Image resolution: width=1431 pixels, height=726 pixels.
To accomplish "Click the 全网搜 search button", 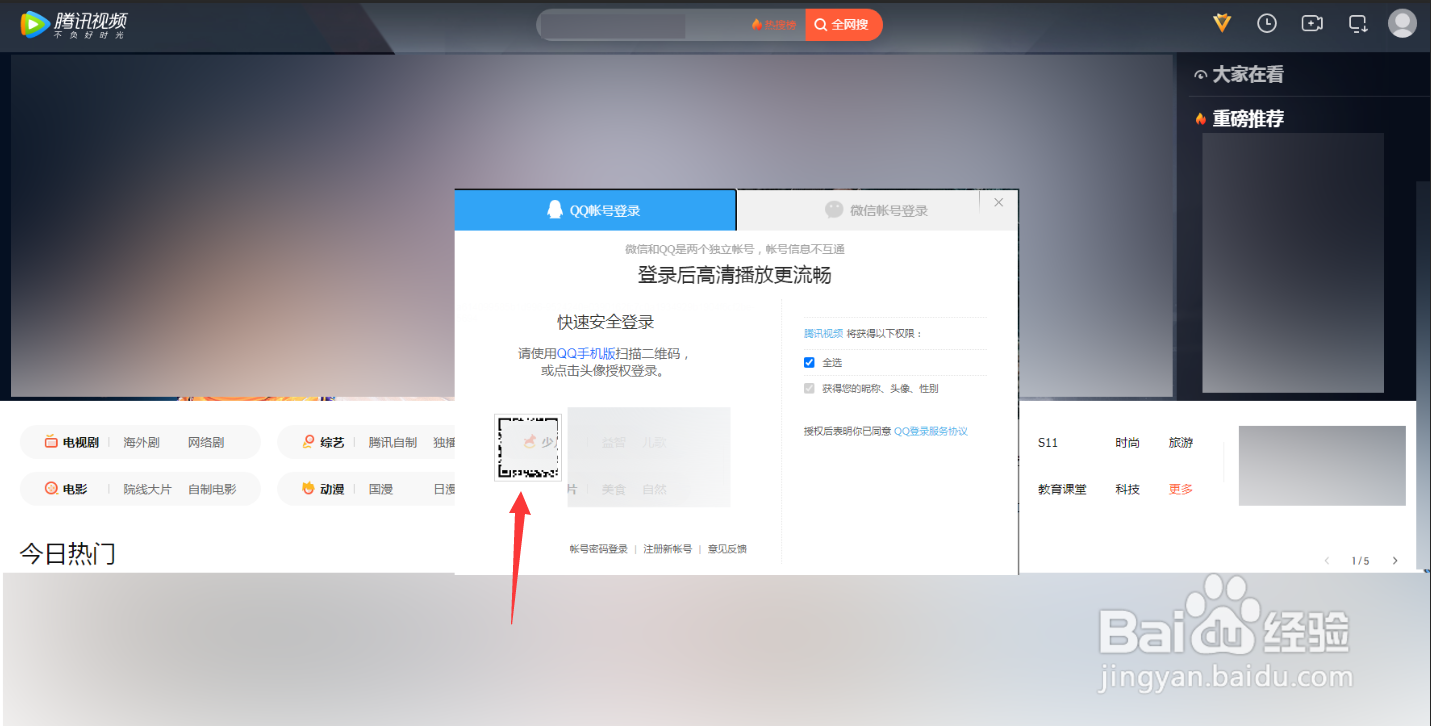I will [x=843, y=25].
